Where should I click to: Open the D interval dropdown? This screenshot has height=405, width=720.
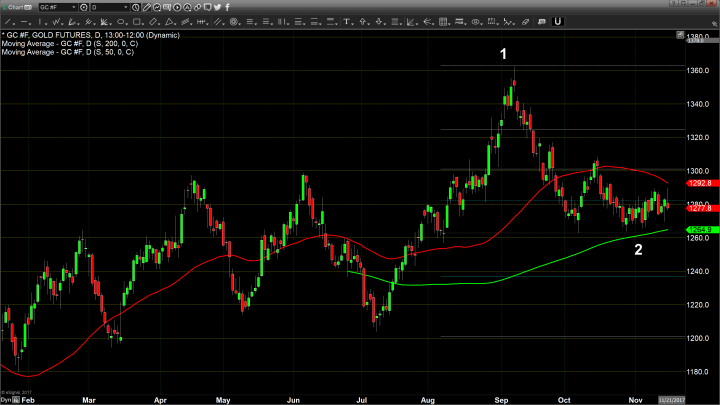point(126,7)
